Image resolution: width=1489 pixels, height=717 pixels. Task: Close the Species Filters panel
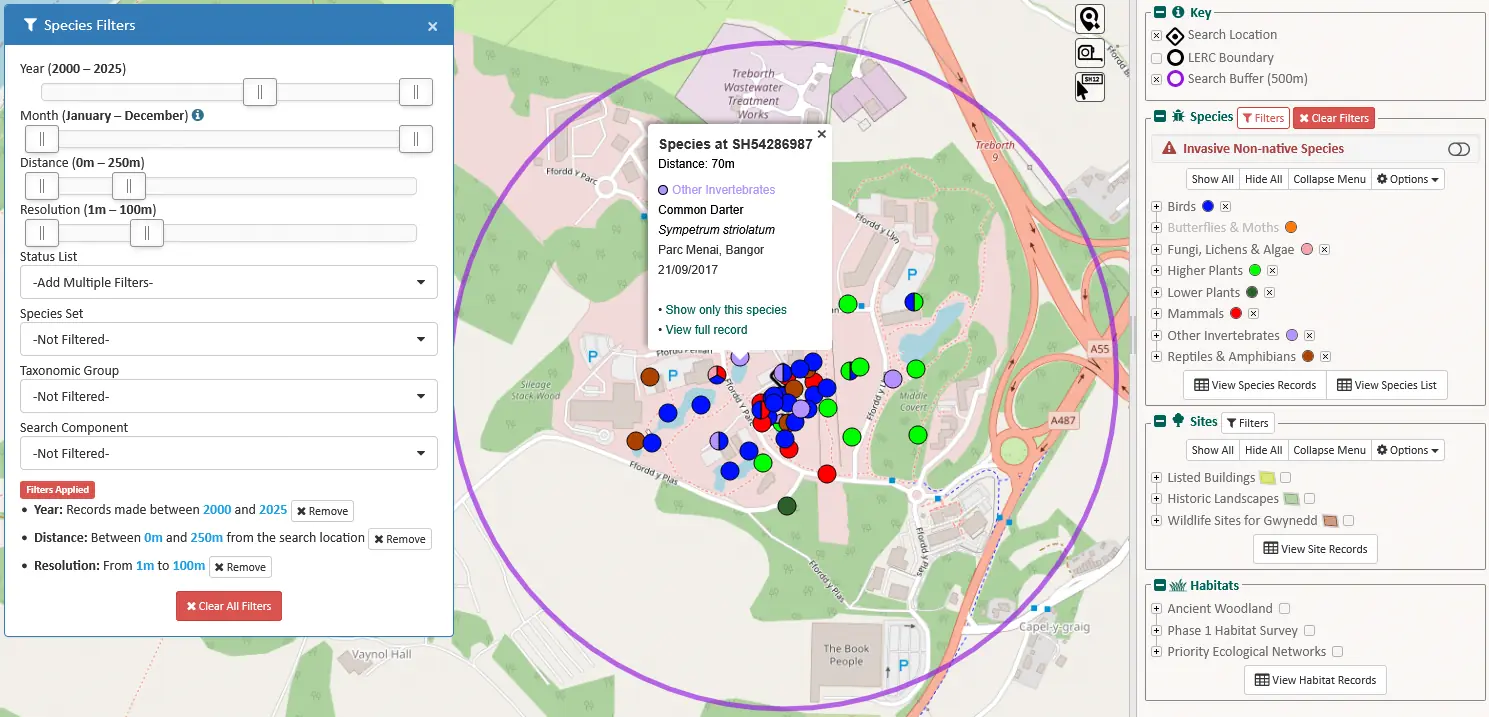tap(432, 27)
